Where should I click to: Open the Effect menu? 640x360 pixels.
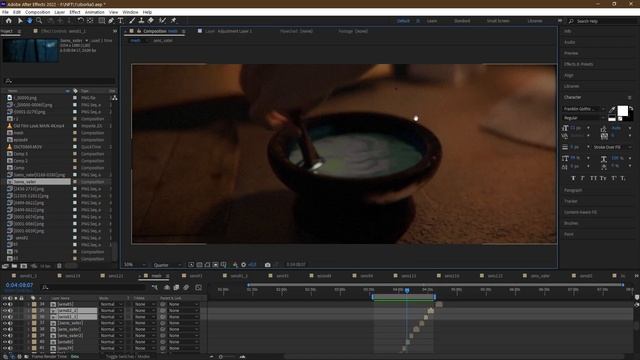coord(75,12)
